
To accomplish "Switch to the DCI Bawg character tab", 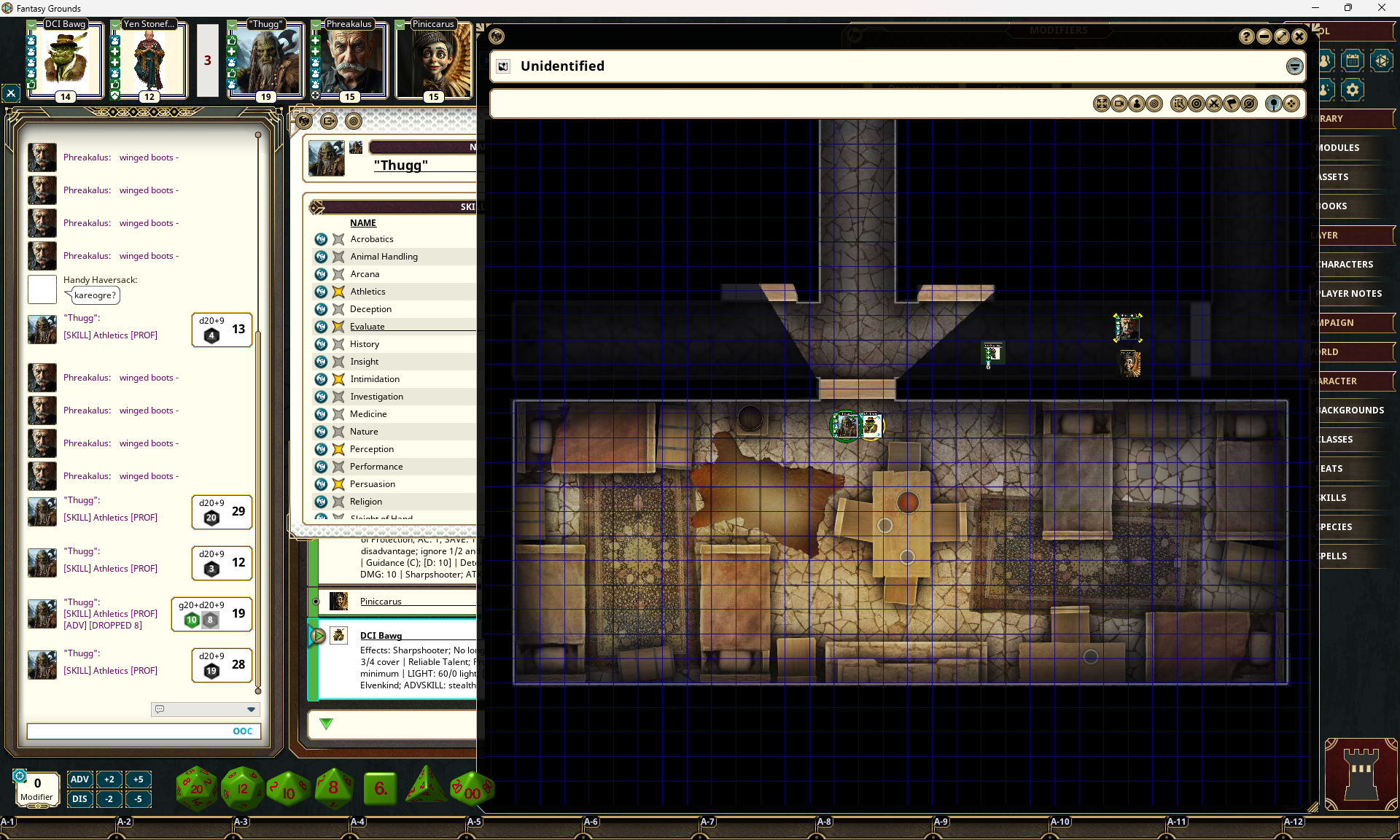I will 65,61.
